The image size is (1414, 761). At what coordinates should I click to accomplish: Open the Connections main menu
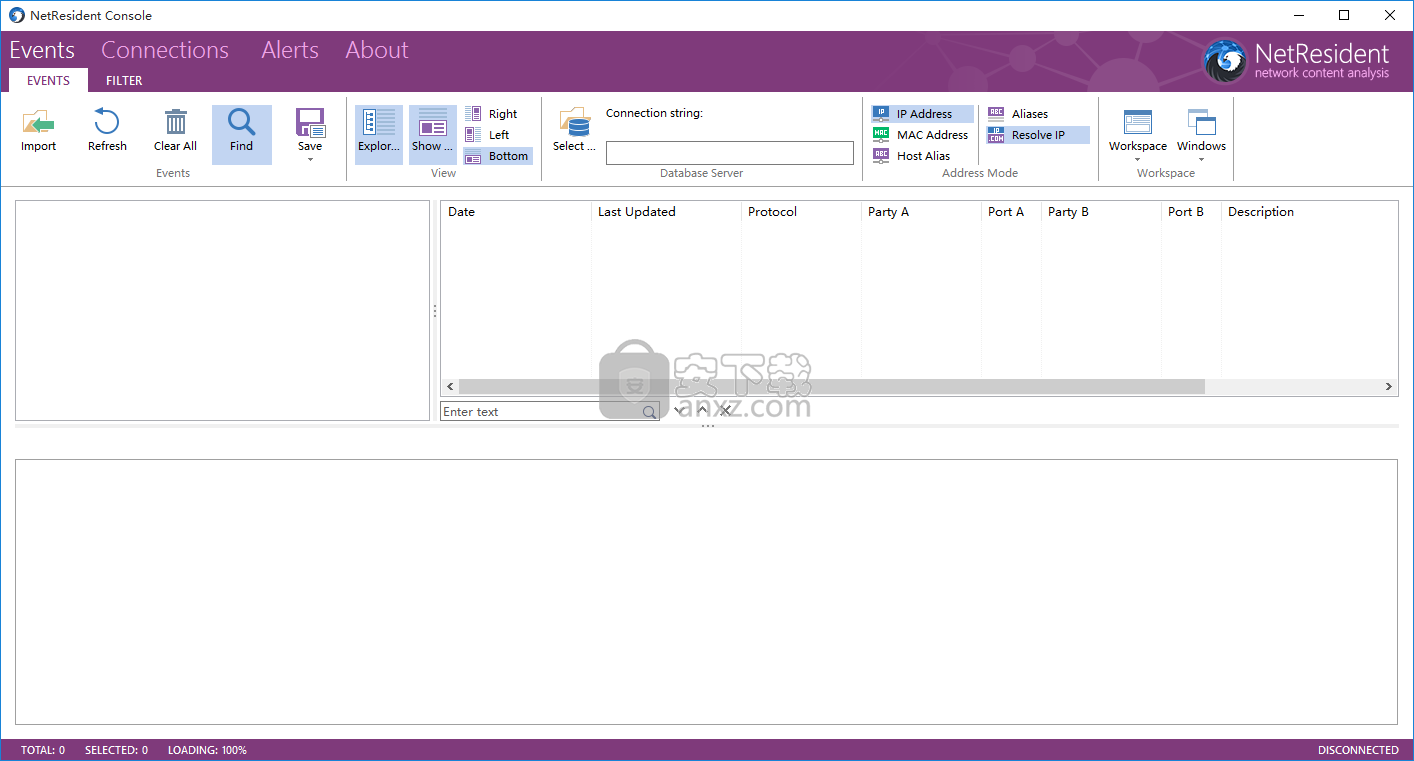165,50
